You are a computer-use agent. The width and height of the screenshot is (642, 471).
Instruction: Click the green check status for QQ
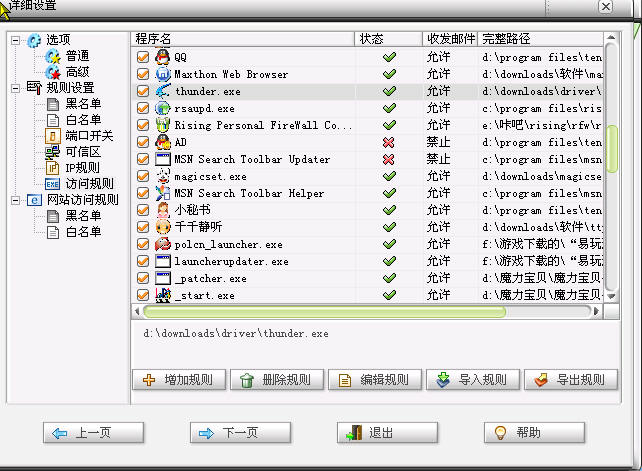[389, 57]
